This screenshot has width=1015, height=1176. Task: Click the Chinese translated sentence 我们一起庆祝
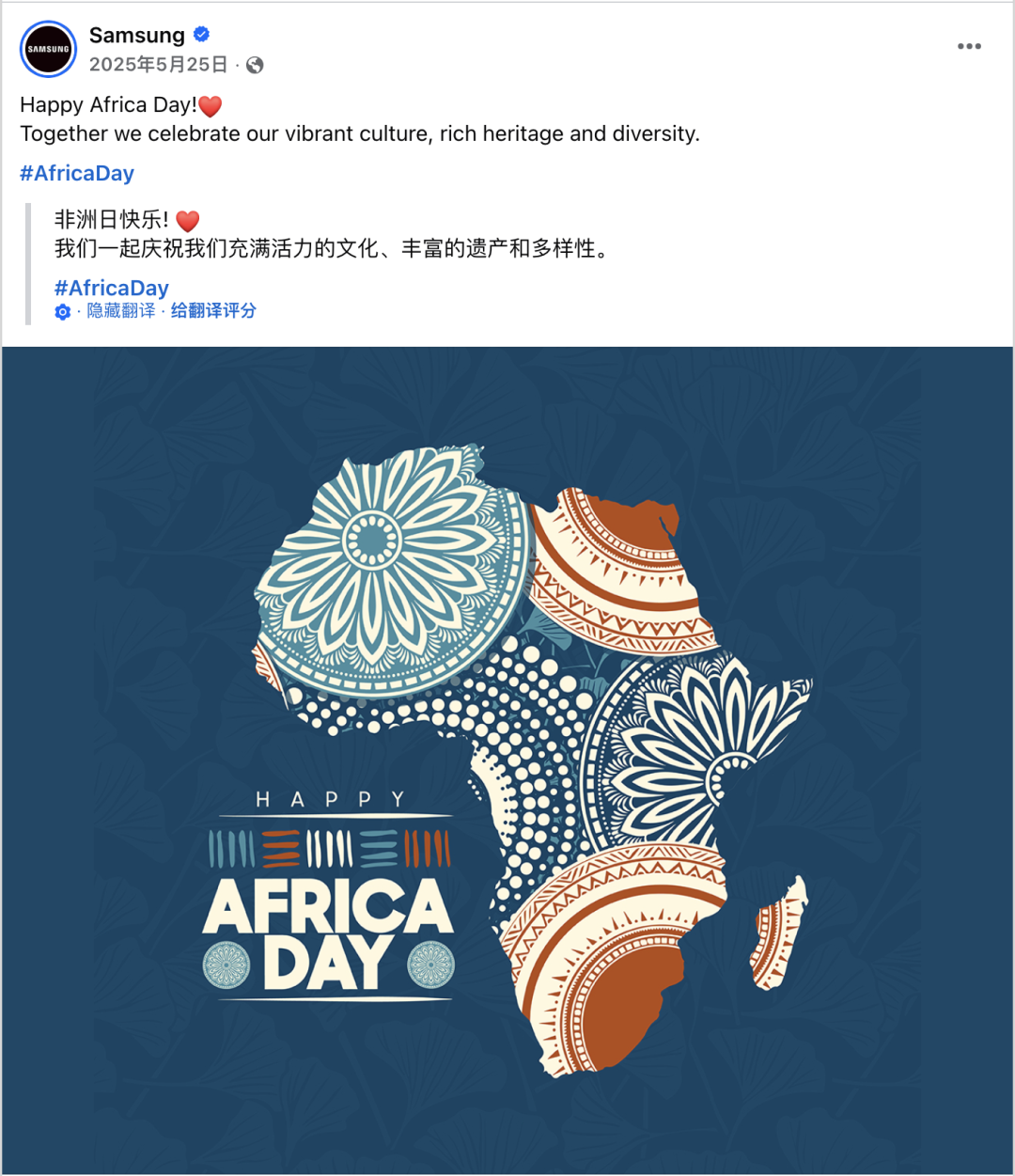tap(331, 248)
